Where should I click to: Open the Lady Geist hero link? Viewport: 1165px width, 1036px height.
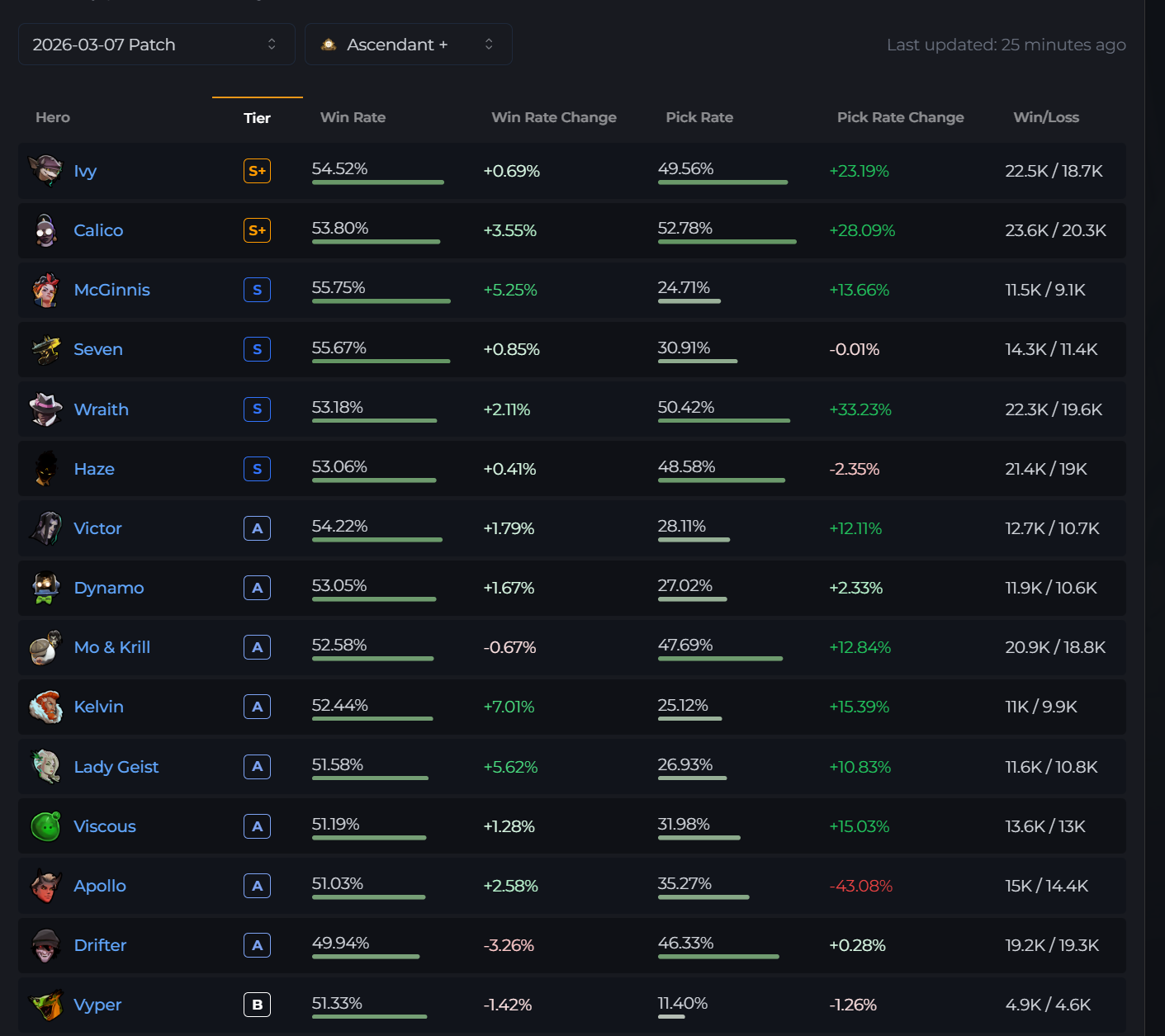116,767
